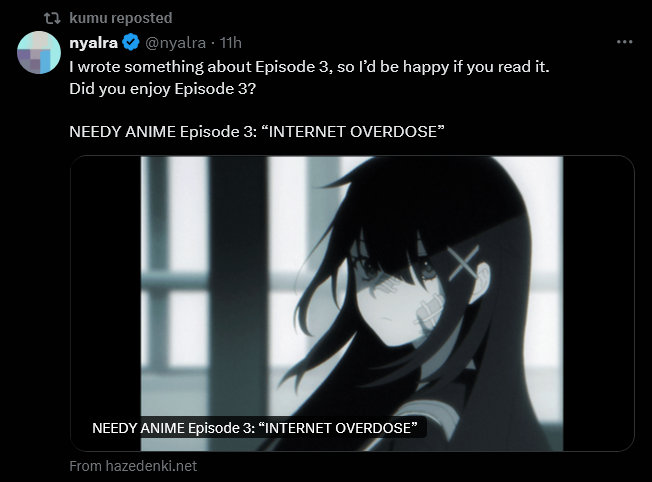Click the tweet text 'I wrote something about Episode 3'

tap(200, 67)
